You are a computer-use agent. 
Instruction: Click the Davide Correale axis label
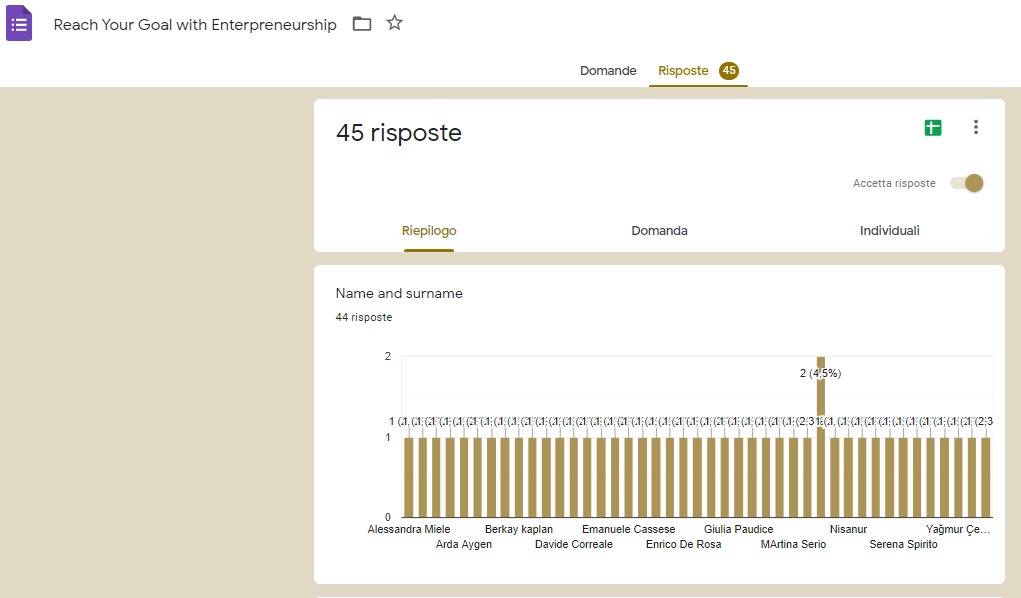(x=574, y=544)
